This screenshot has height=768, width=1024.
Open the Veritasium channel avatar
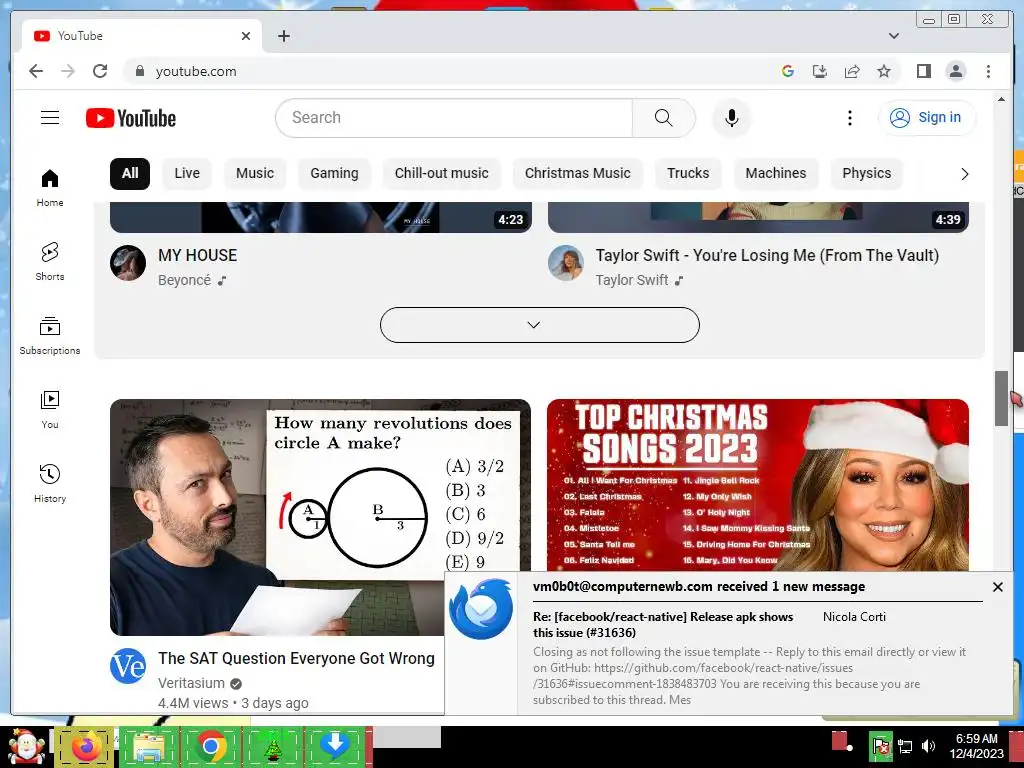[x=128, y=666]
